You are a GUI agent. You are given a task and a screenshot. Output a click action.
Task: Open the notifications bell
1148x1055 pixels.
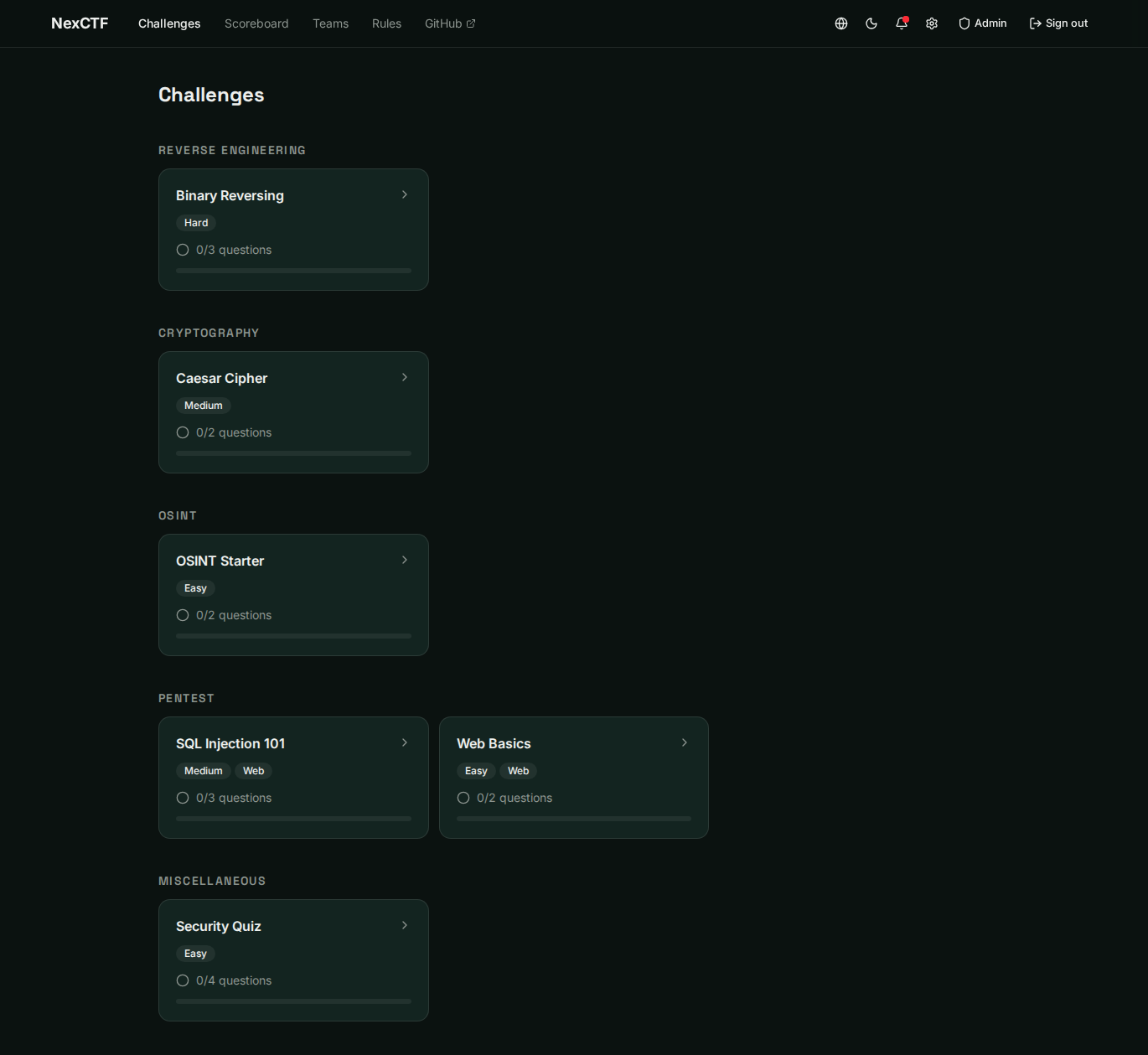click(x=902, y=23)
